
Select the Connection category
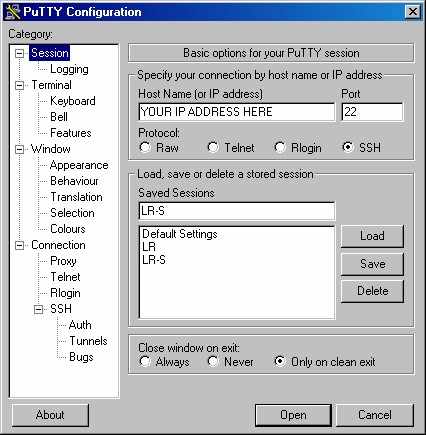click(x=58, y=245)
